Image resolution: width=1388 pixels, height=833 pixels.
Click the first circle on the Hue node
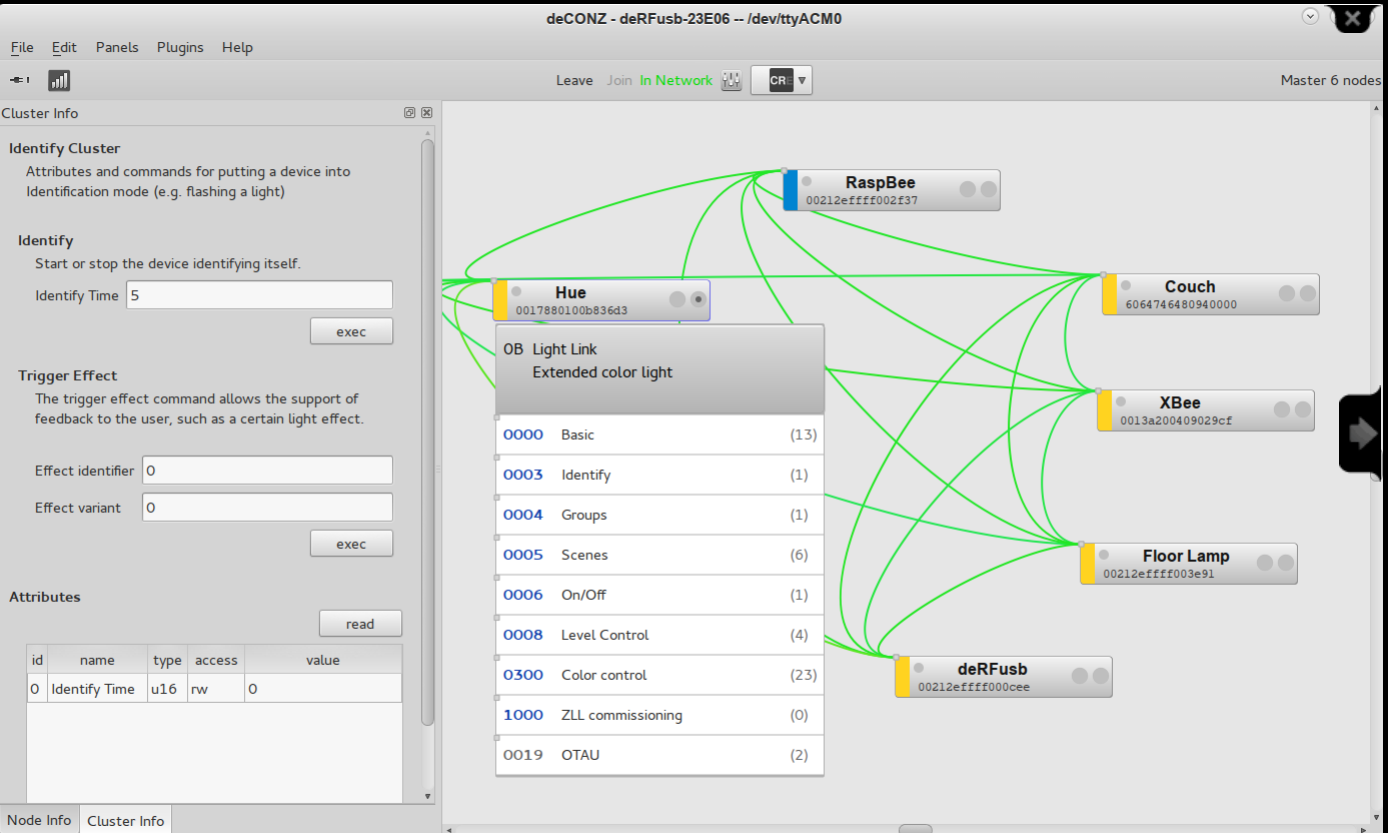pos(677,299)
